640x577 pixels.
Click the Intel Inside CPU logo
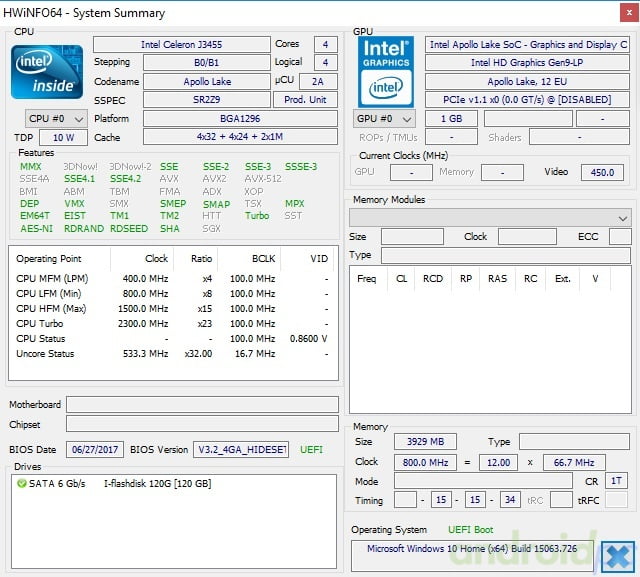coord(46,70)
